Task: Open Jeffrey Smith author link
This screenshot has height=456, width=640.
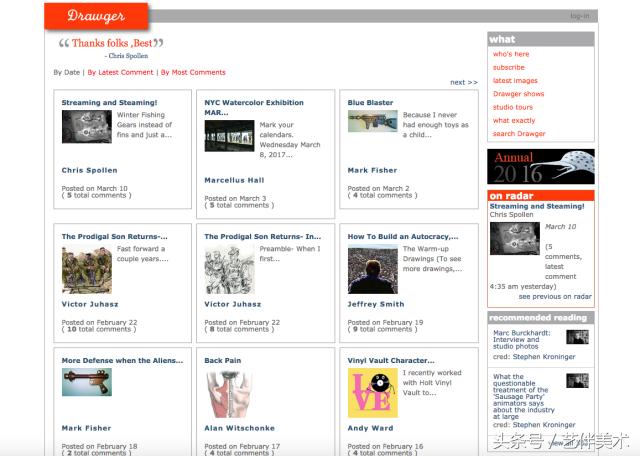Action: pos(376,304)
